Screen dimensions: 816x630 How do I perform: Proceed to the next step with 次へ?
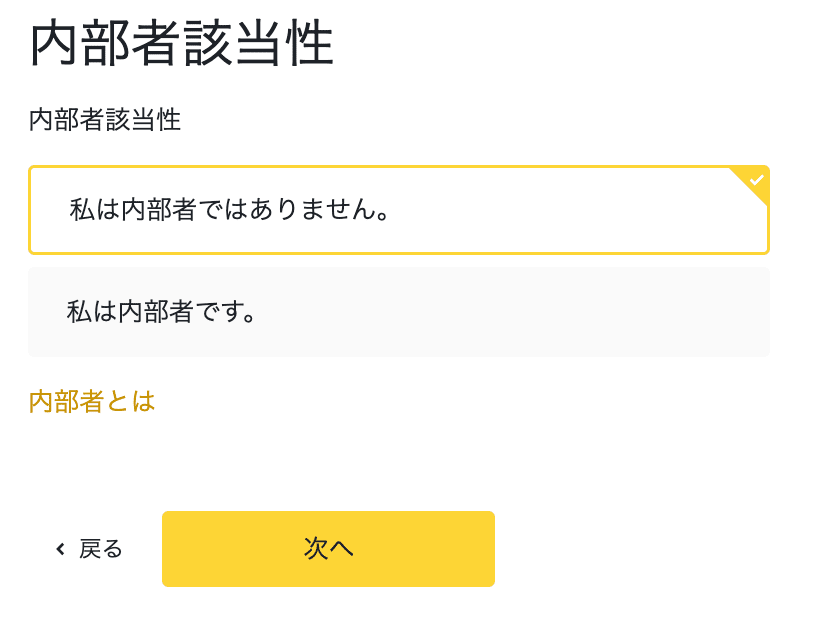[x=328, y=549]
